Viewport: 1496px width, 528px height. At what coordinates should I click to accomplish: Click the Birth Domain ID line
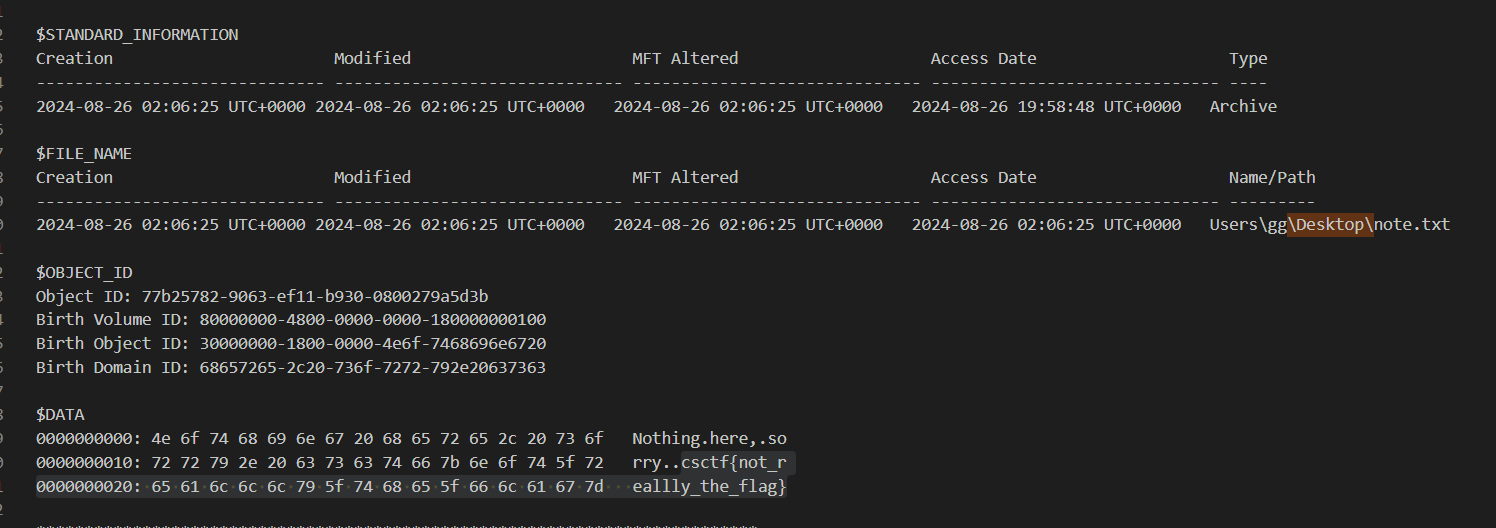pos(291,368)
